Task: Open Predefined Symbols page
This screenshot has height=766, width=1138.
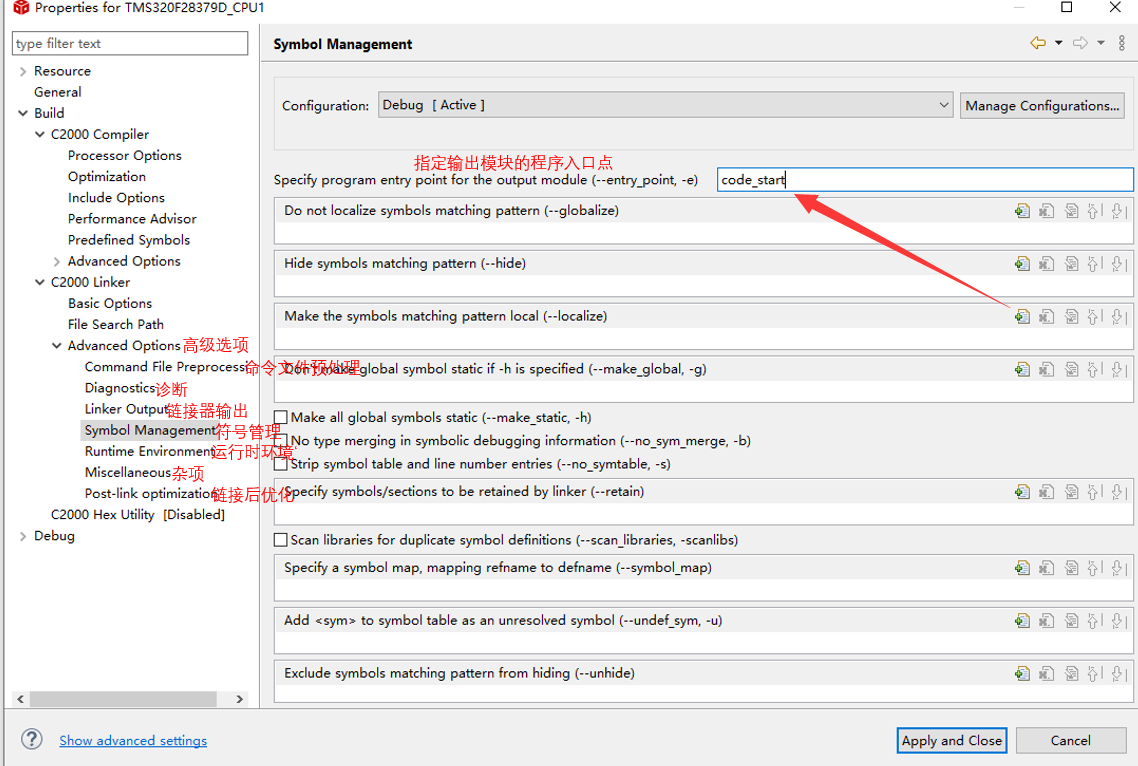Action: (129, 240)
